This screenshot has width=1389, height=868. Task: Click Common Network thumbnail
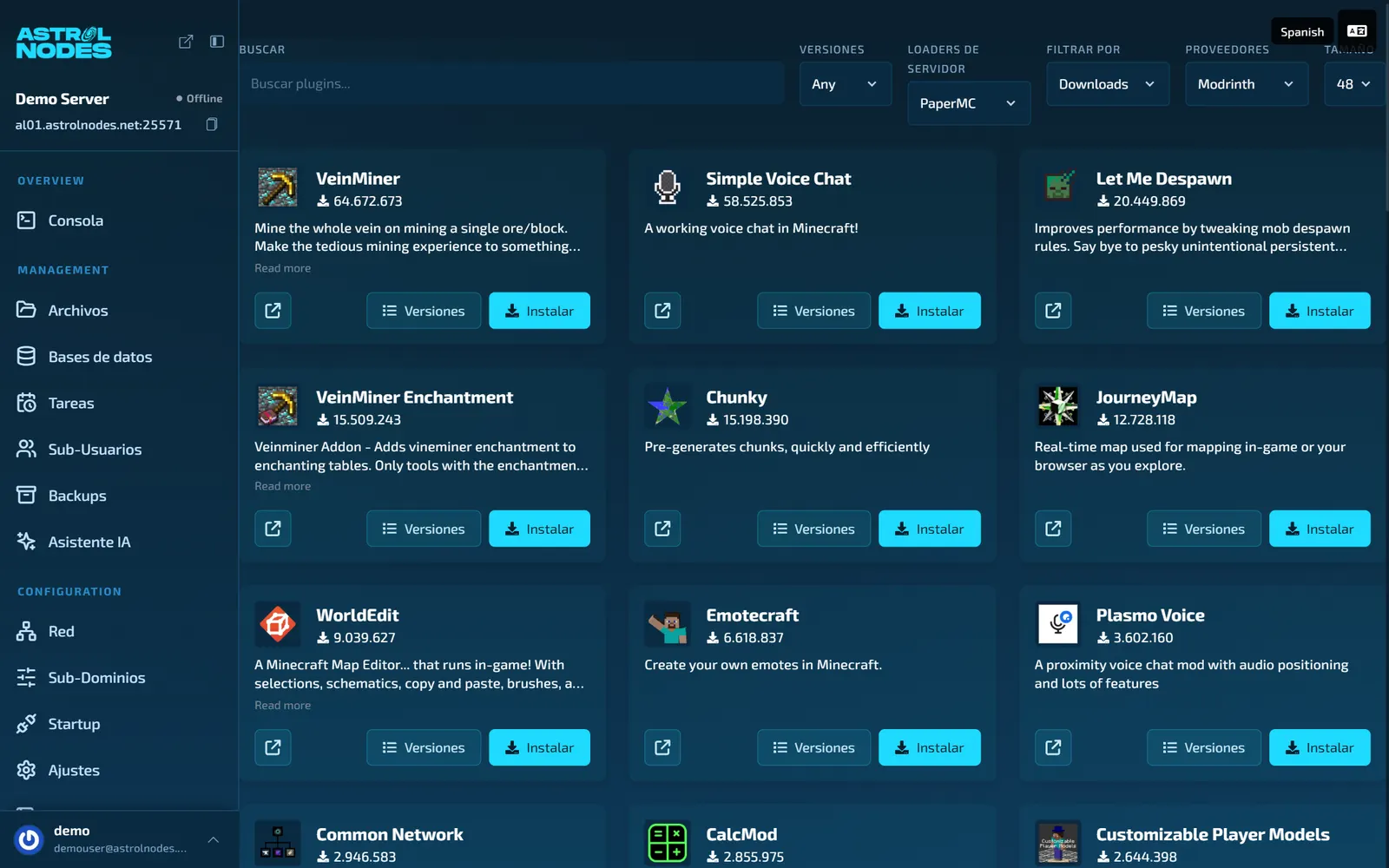[x=278, y=843]
